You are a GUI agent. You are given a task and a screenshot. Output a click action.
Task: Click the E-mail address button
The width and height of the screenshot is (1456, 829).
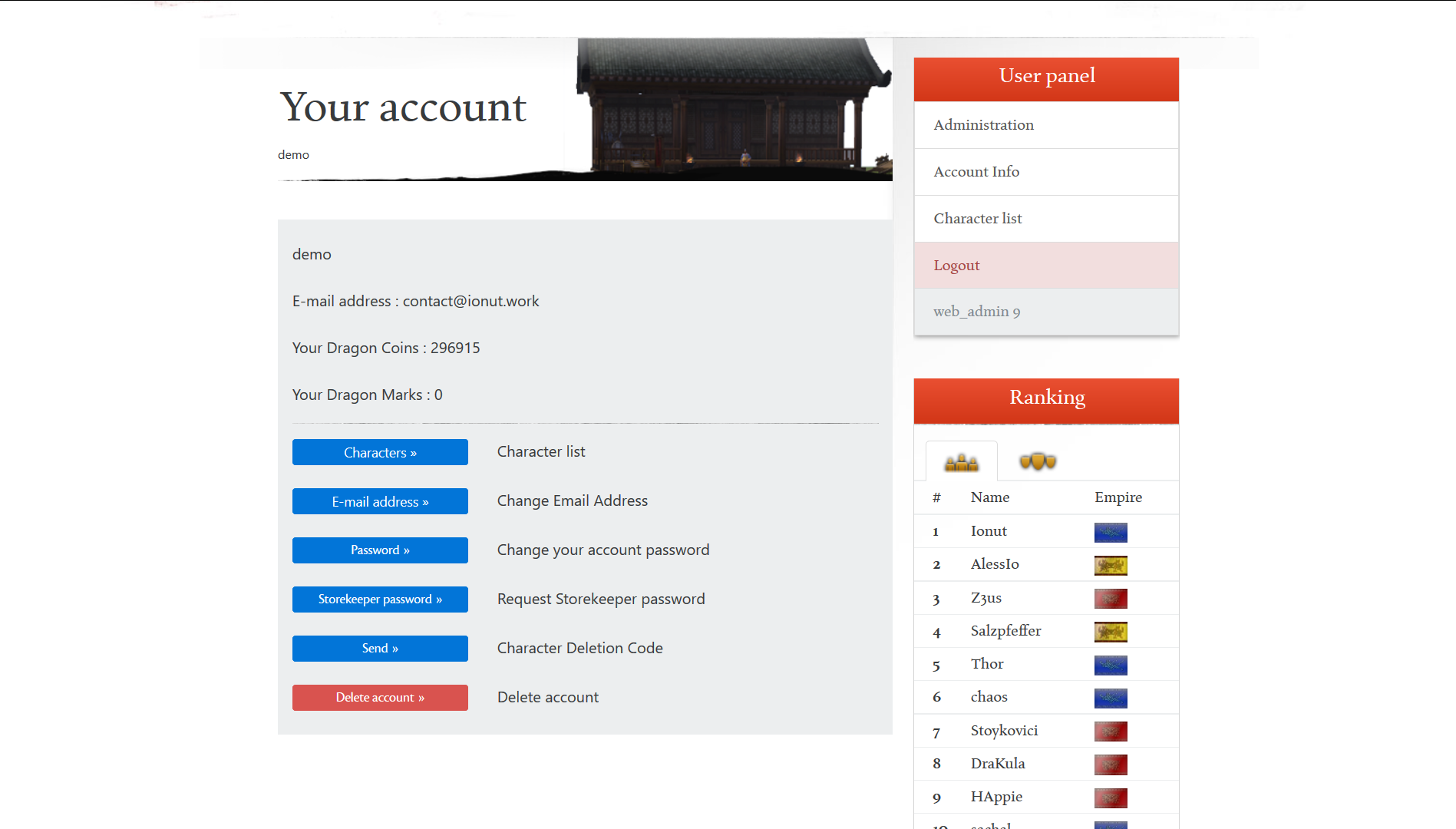point(379,501)
